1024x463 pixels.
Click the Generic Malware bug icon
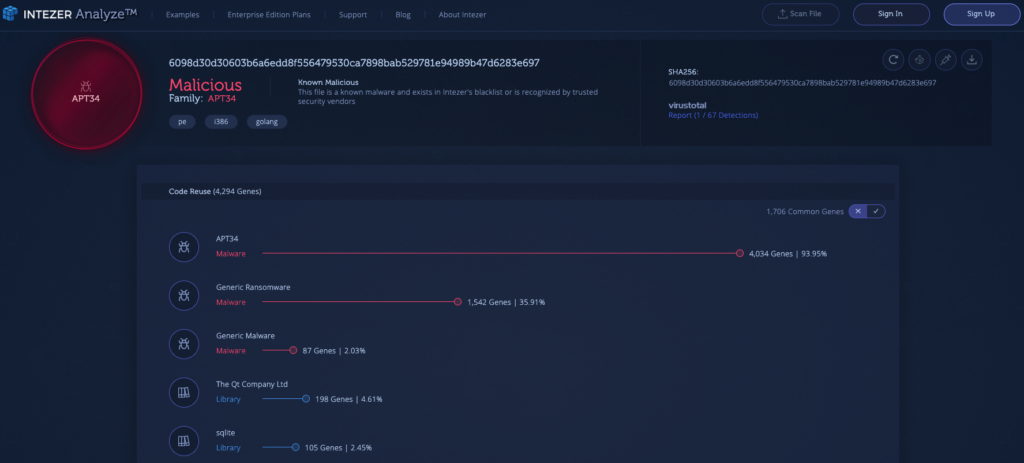pyautogui.click(x=184, y=343)
